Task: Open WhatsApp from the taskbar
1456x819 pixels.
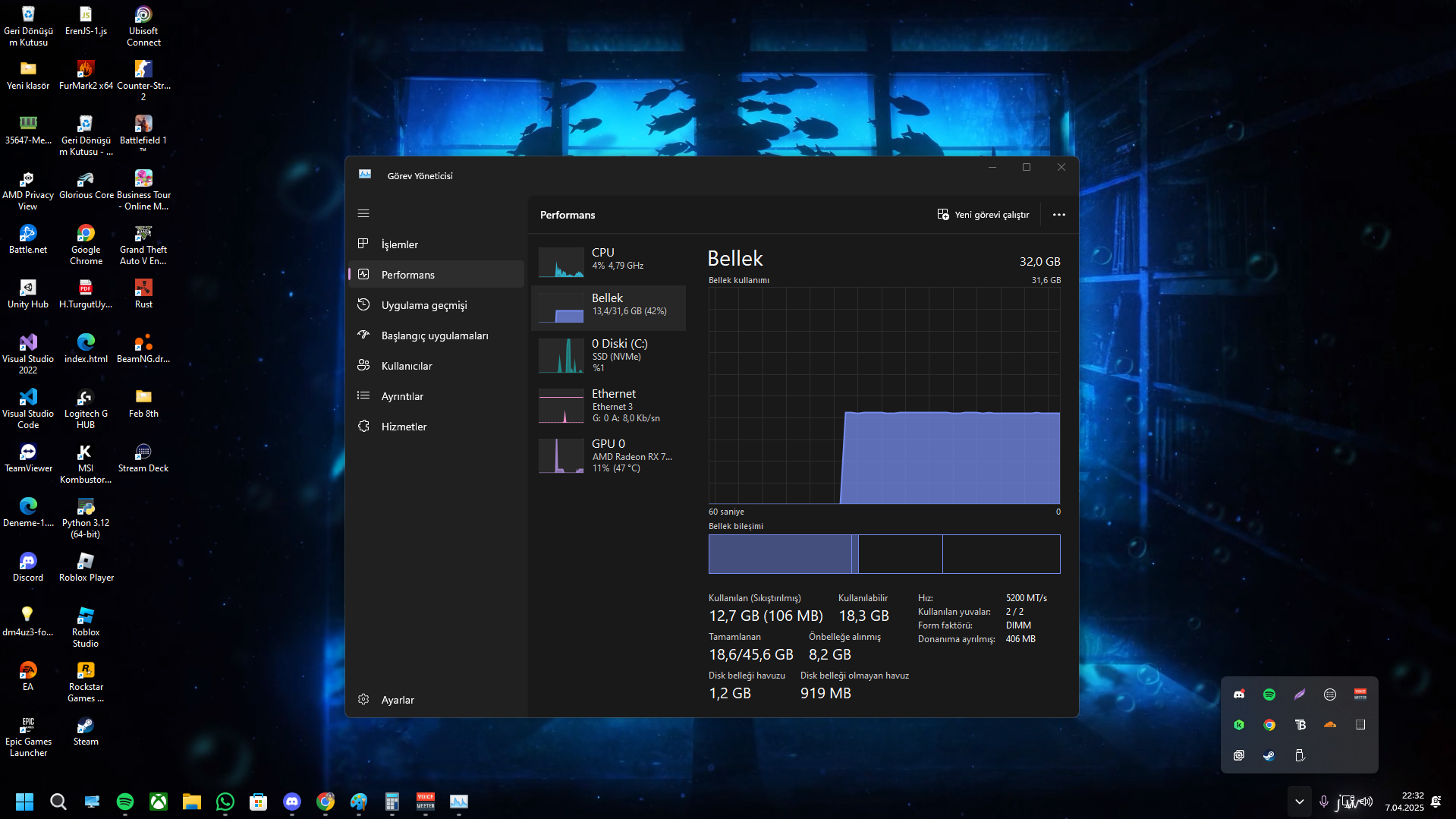Action: pos(225,802)
